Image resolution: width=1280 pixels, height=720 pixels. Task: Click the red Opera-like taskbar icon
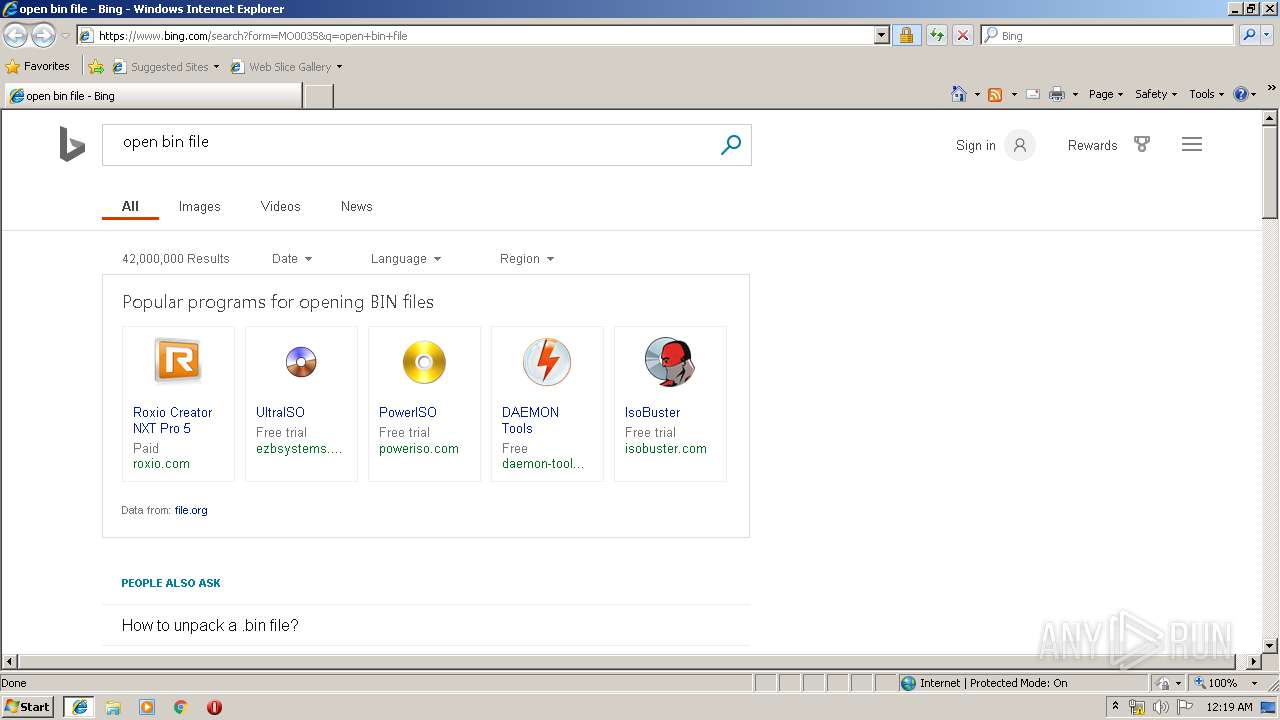[x=214, y=707]
